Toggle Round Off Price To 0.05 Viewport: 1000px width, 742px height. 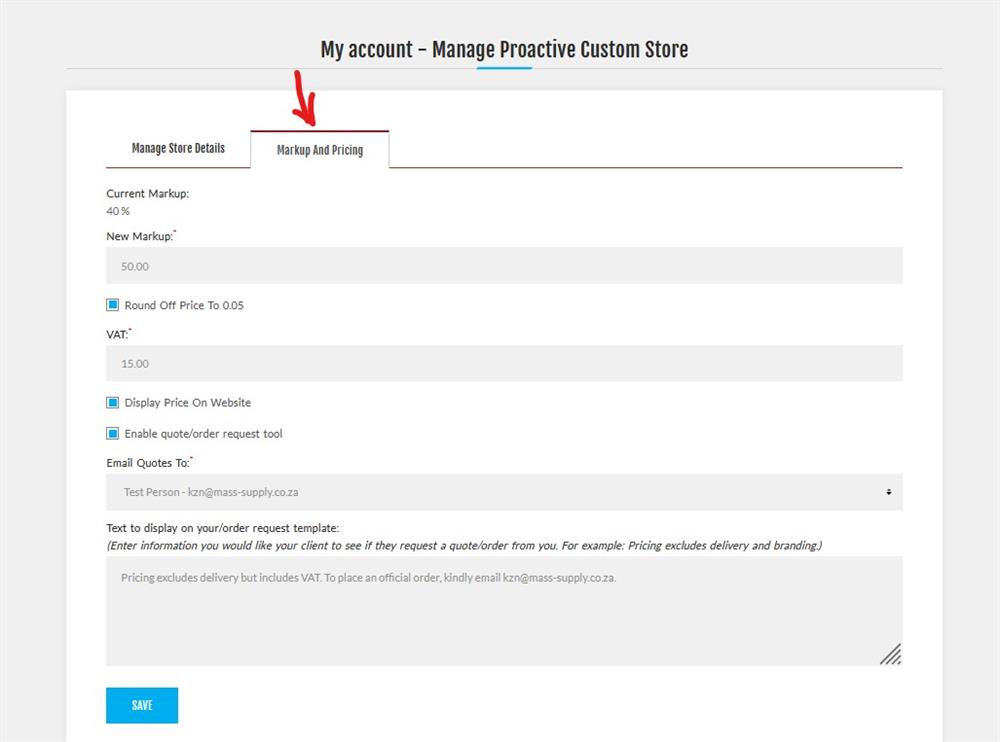112,304
